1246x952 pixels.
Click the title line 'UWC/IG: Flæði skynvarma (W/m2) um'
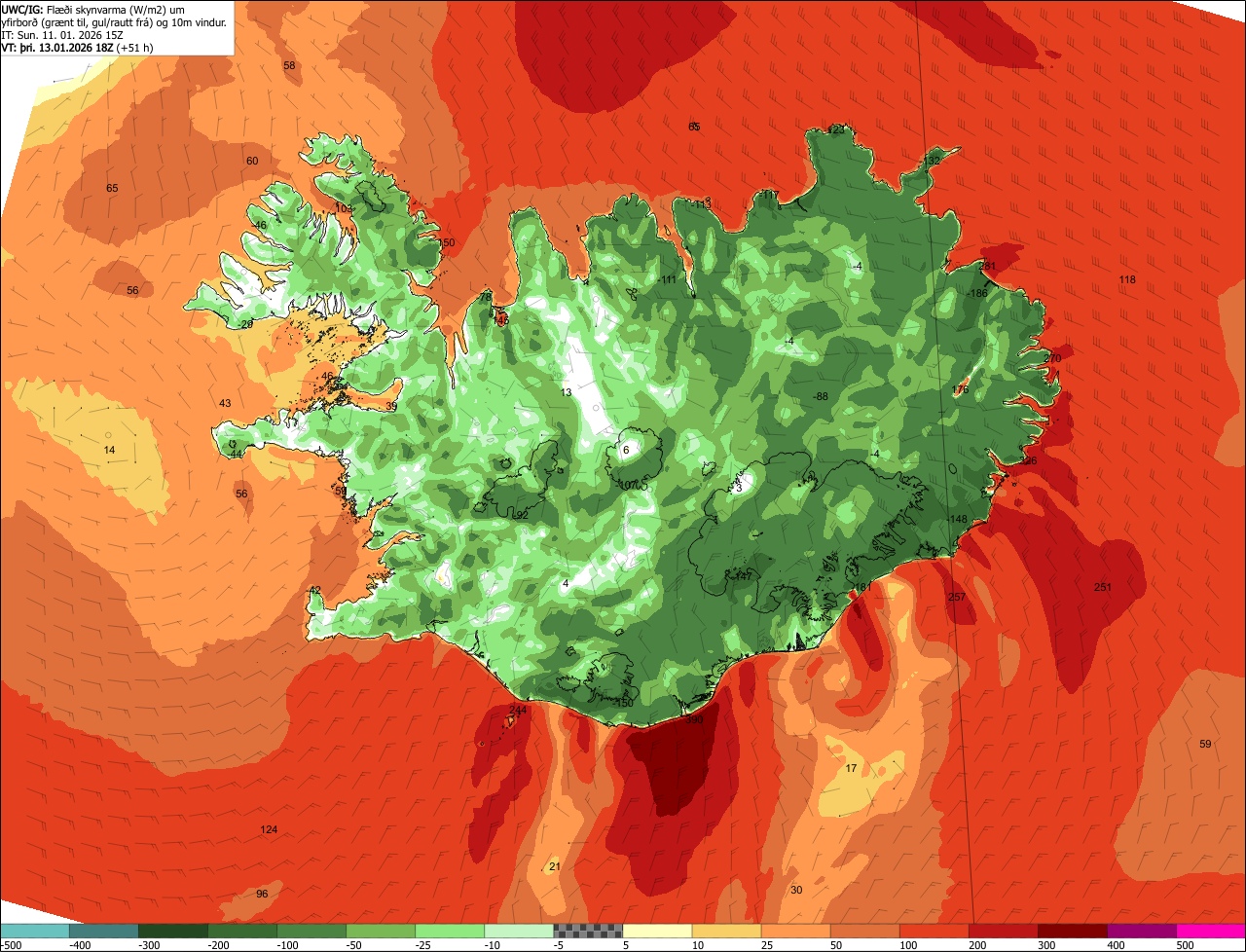93,9
